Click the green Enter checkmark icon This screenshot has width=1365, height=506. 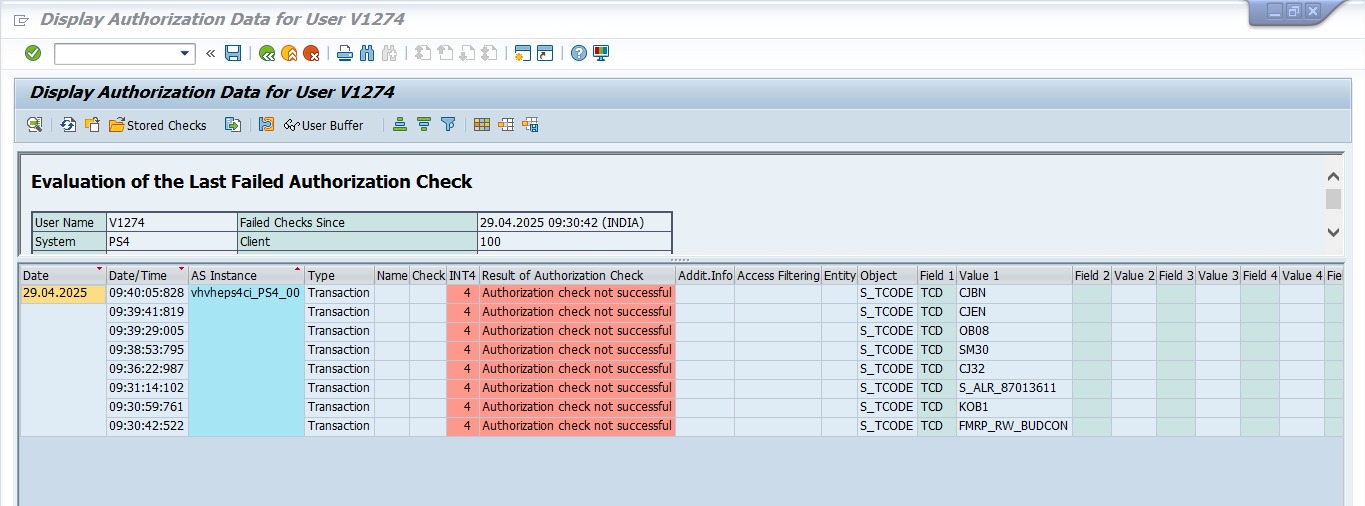33,53
